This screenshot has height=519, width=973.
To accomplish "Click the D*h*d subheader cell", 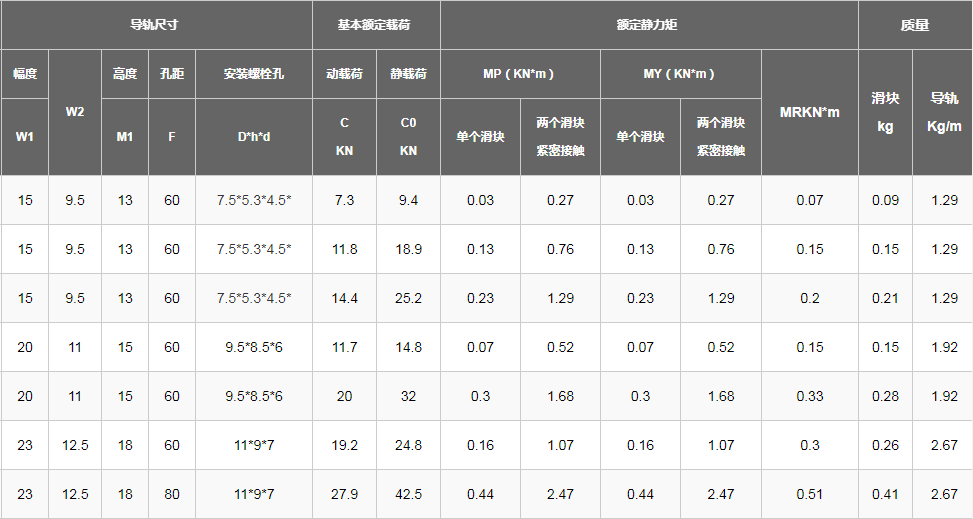I will (x=254, y=136).
